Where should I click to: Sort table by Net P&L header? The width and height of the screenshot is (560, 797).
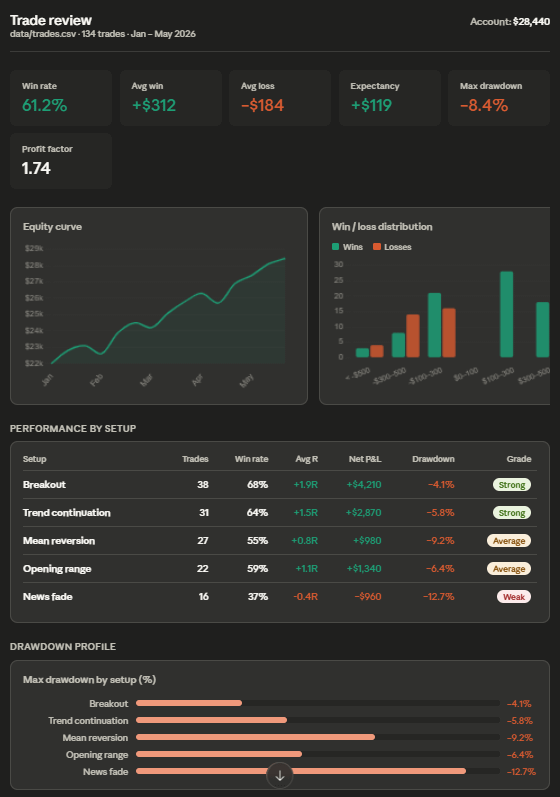pyautogui.click(x=365, y=459)
